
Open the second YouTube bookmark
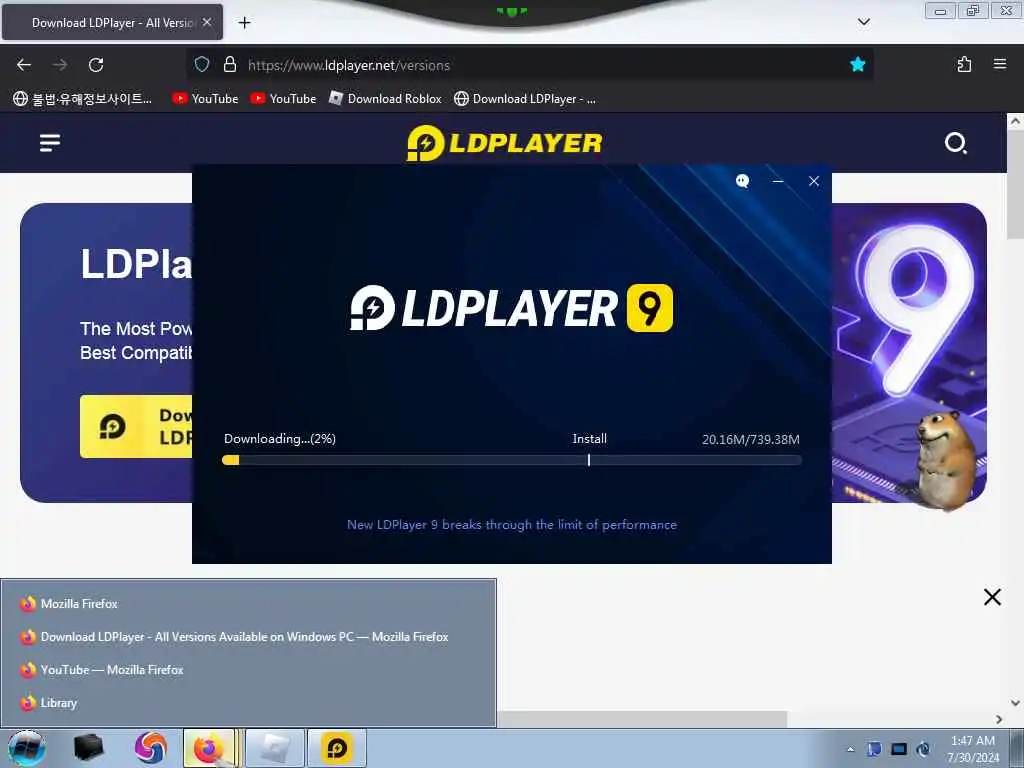tap(283, 99)
